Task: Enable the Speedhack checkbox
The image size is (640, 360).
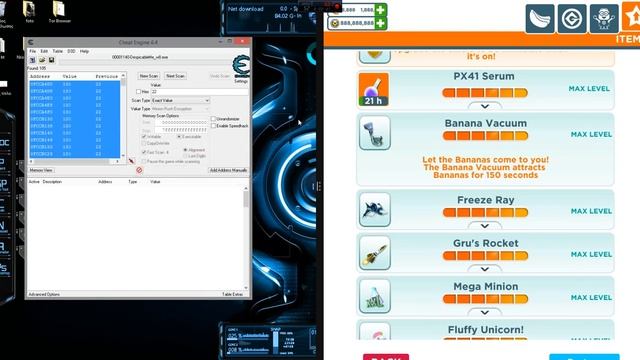Action: point(213,126)
